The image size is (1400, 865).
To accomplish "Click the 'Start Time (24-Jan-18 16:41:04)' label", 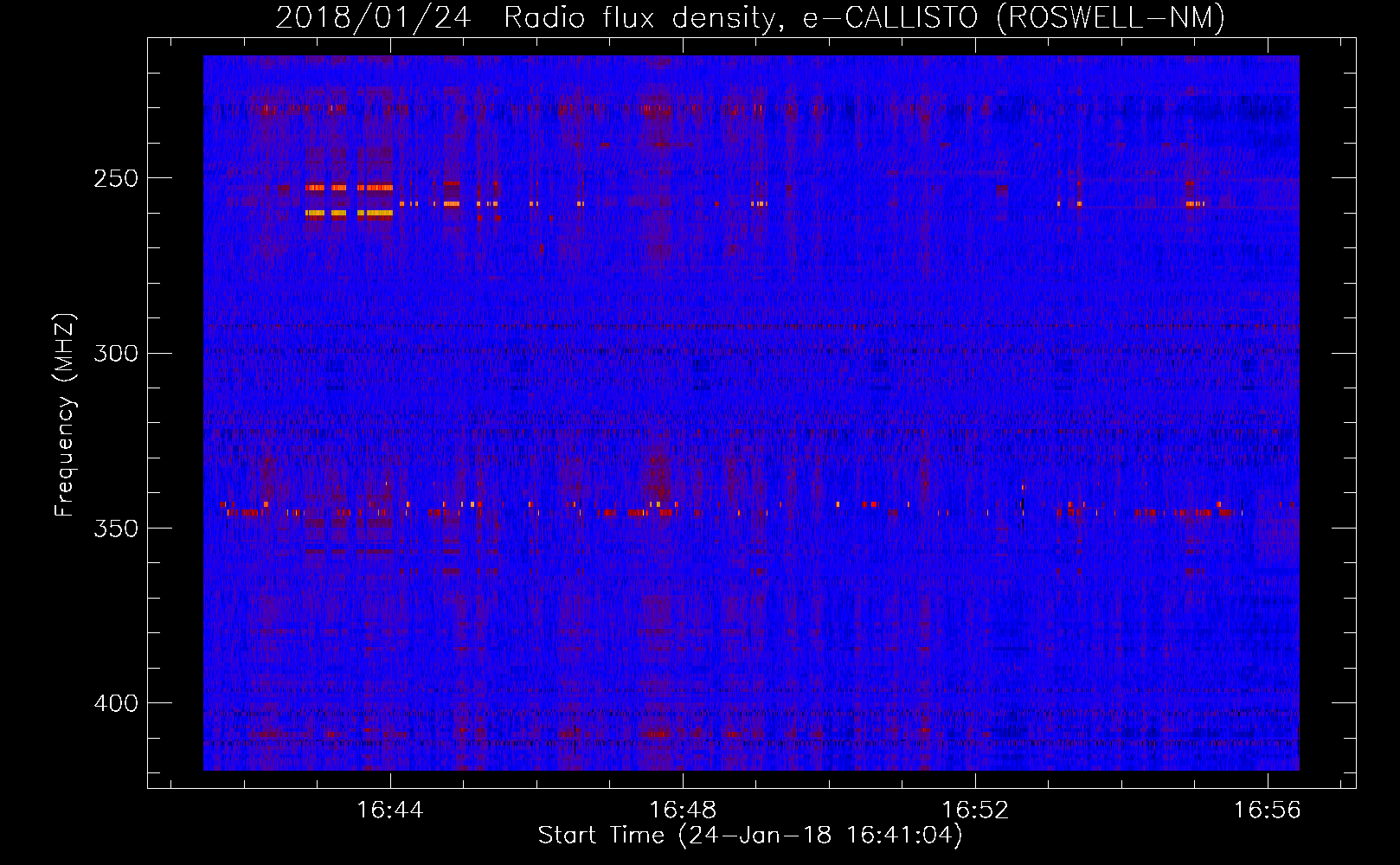I will (x=750, y=836).
